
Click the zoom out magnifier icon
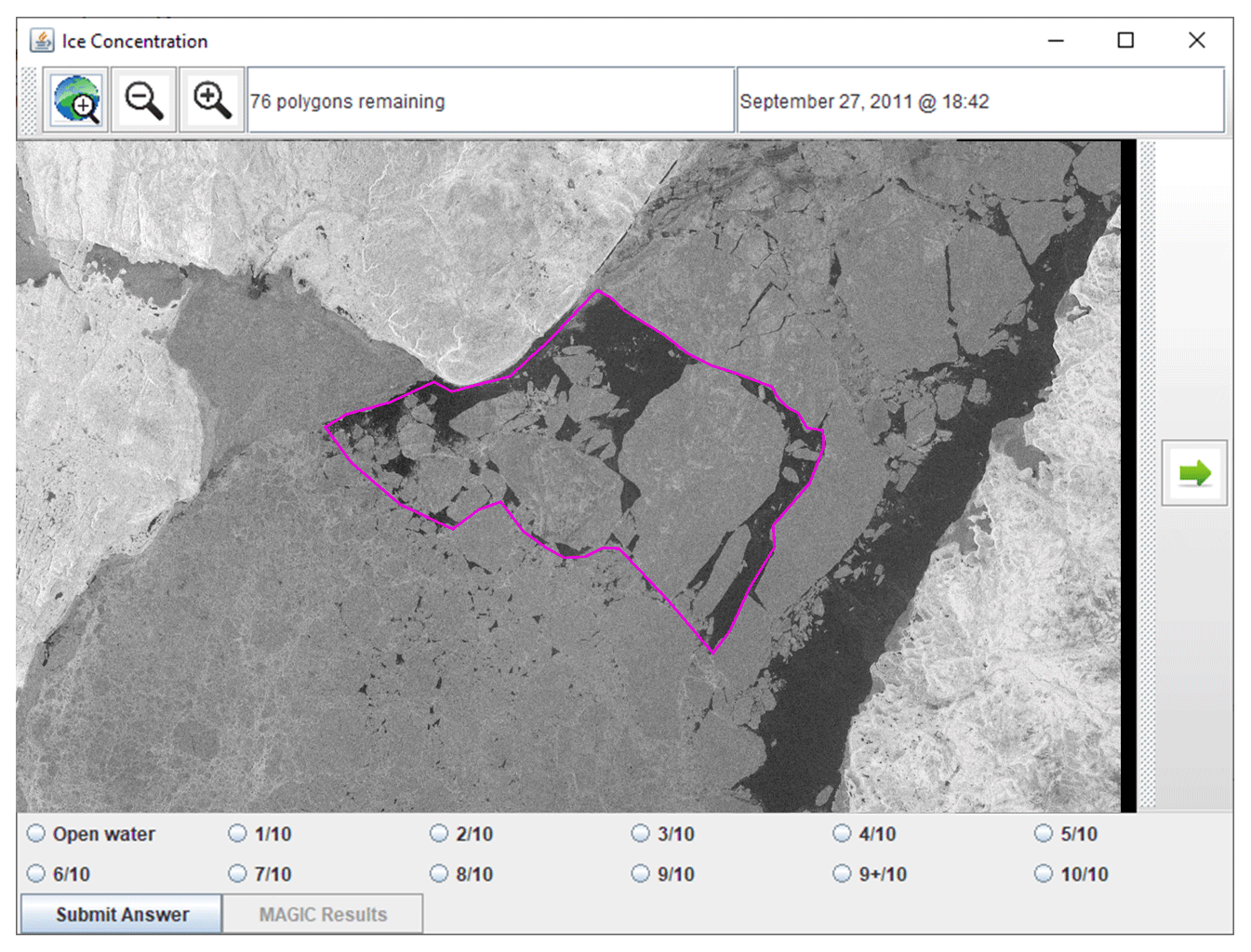pos(144,100)
